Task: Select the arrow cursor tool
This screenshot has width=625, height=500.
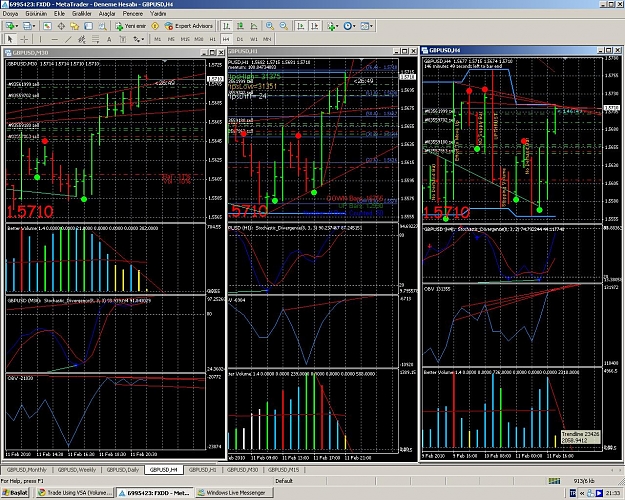Action: 10,39
